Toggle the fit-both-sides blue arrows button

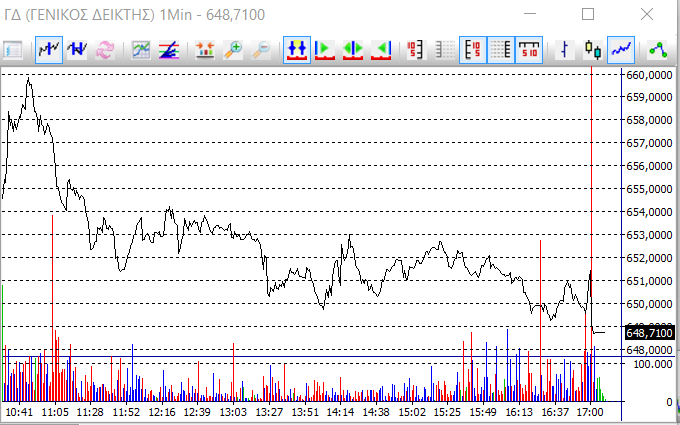point(297,50)
